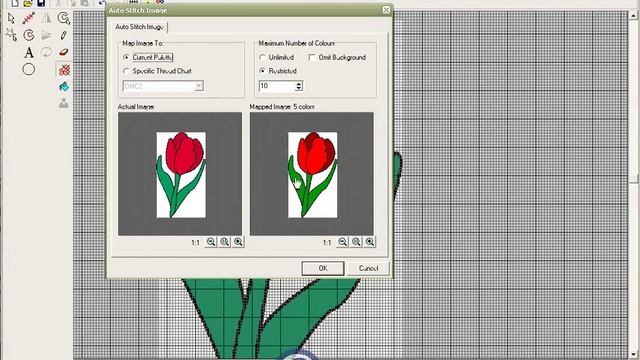Activate the red cross-stitch tool
Viewport: 640px width, 360px height.
pos(64,70)
